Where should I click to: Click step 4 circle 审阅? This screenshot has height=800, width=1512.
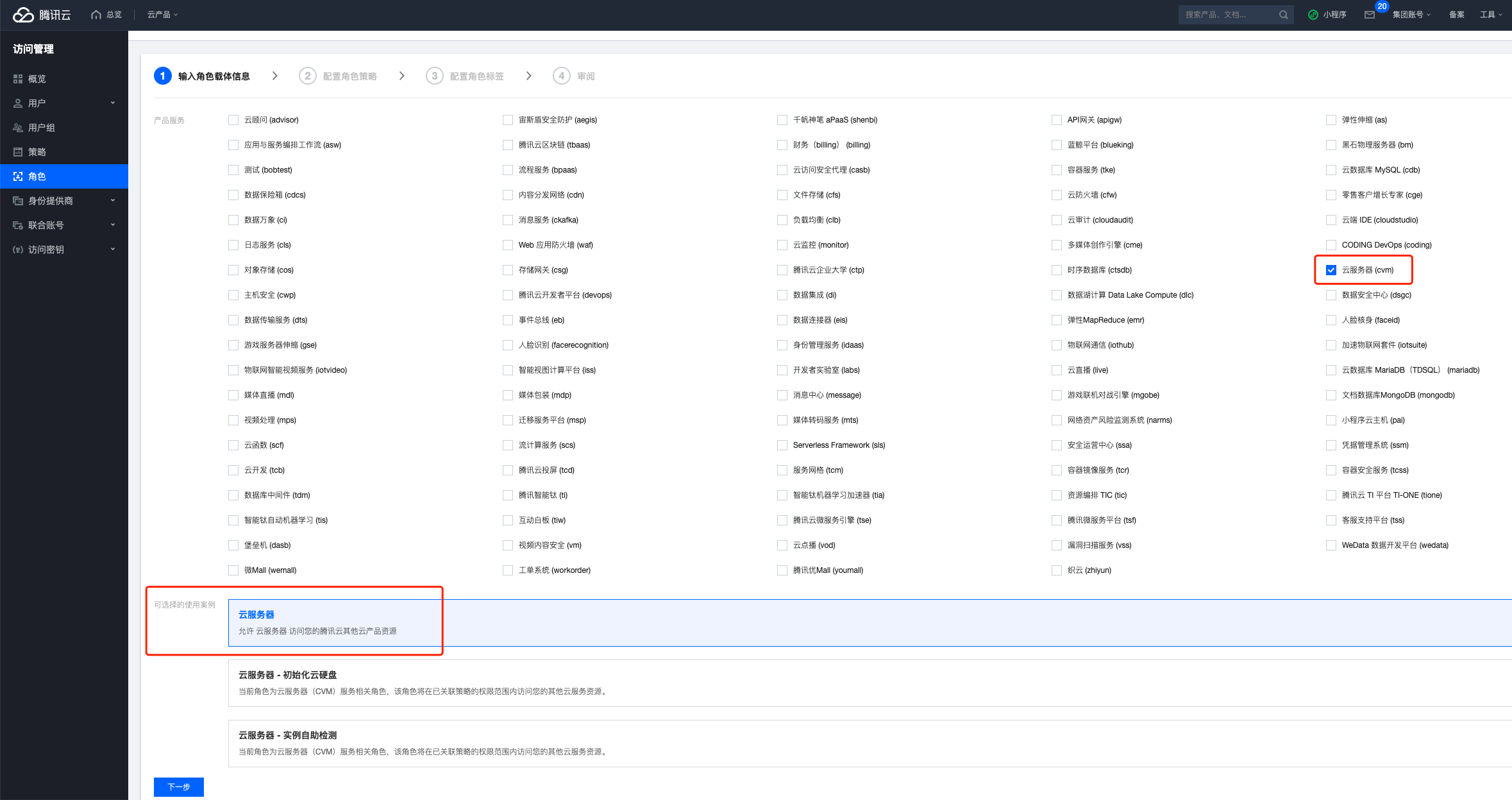coord(562,76)
